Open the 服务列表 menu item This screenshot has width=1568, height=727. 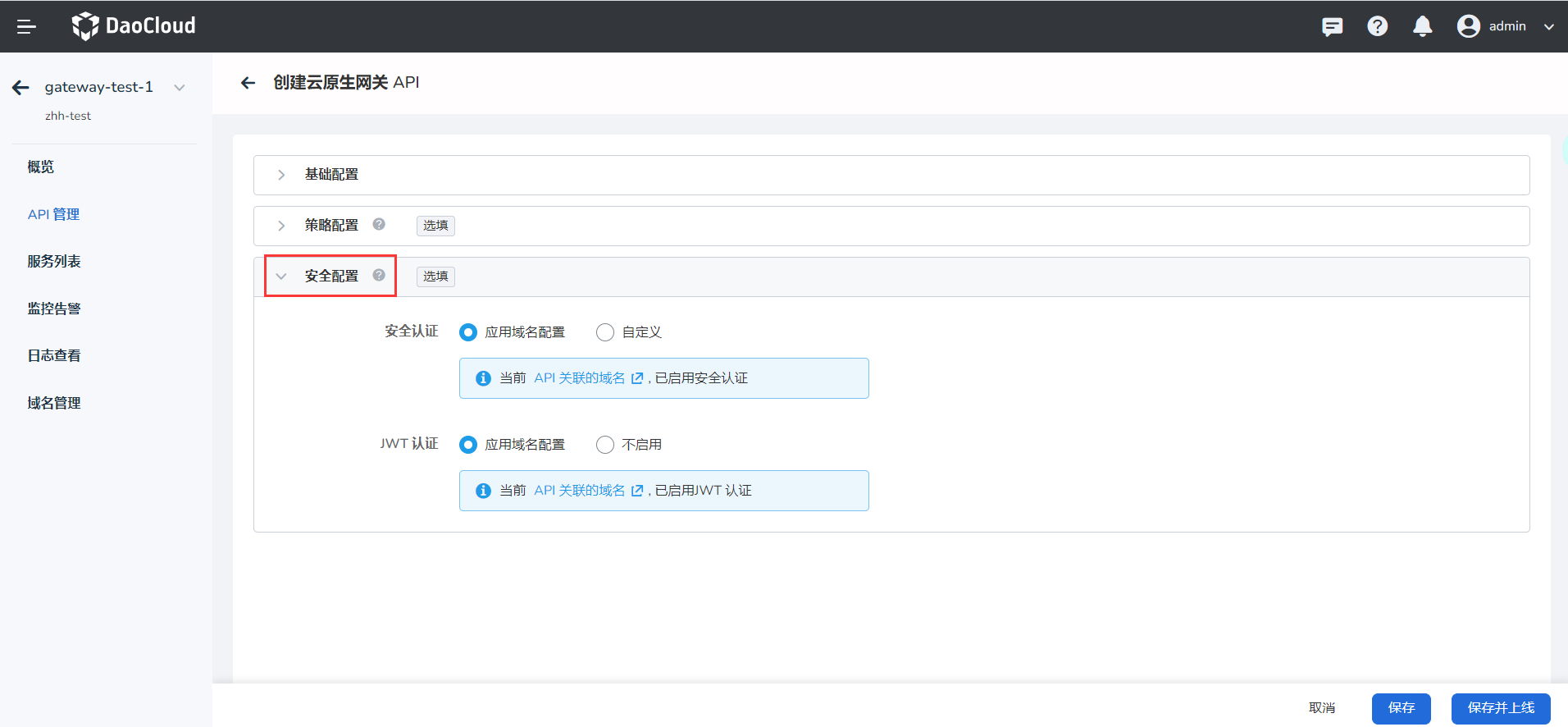pos(53,261)
